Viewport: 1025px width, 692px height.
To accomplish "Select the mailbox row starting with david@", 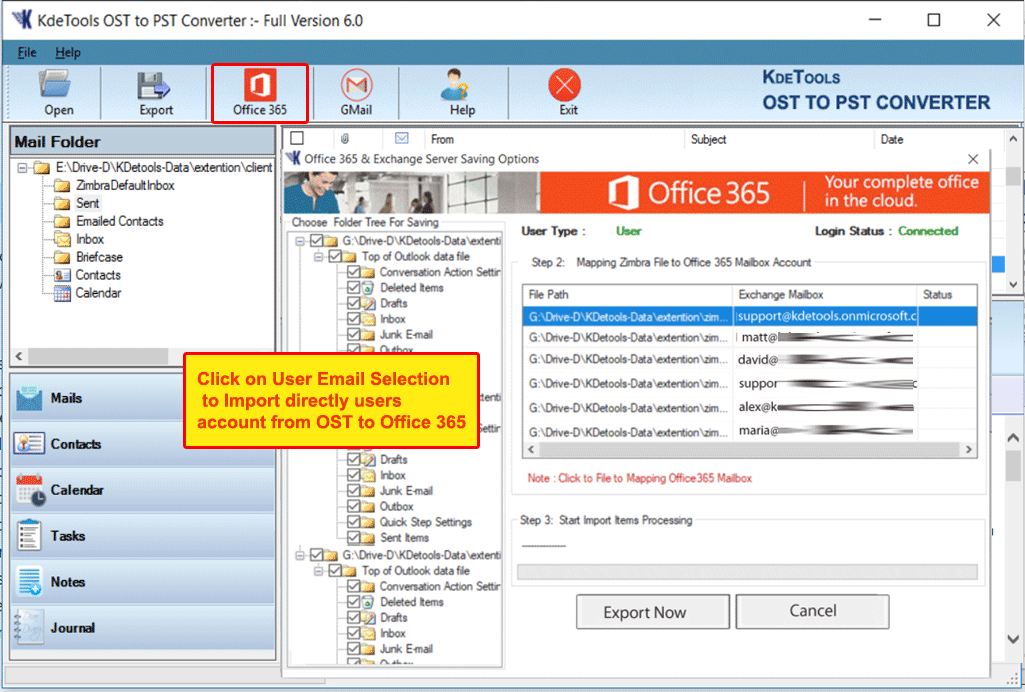I will pyautogui.click(x=750, y=359).
